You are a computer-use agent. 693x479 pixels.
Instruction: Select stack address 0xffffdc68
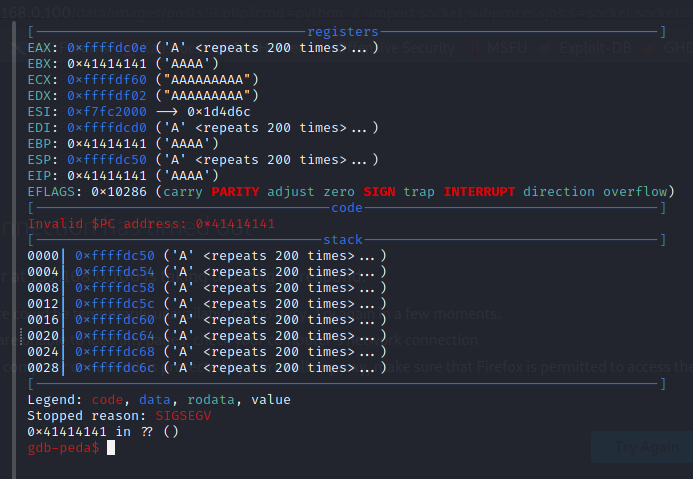(114, 352)
